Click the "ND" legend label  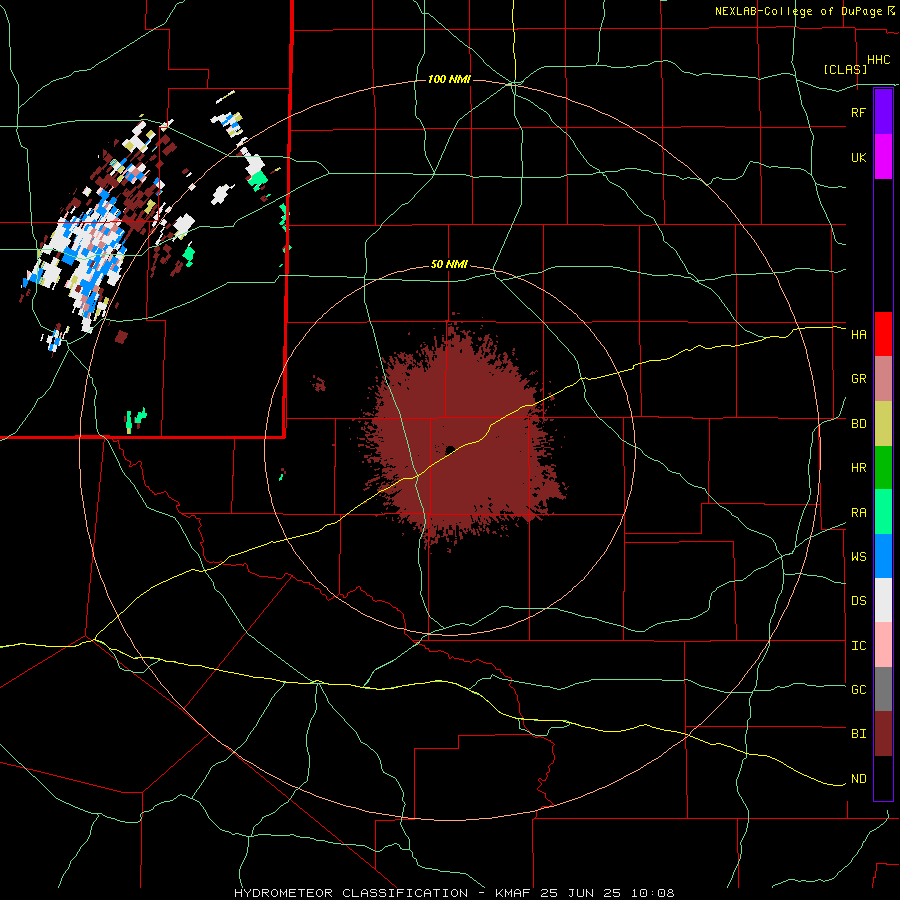point(858,779)
